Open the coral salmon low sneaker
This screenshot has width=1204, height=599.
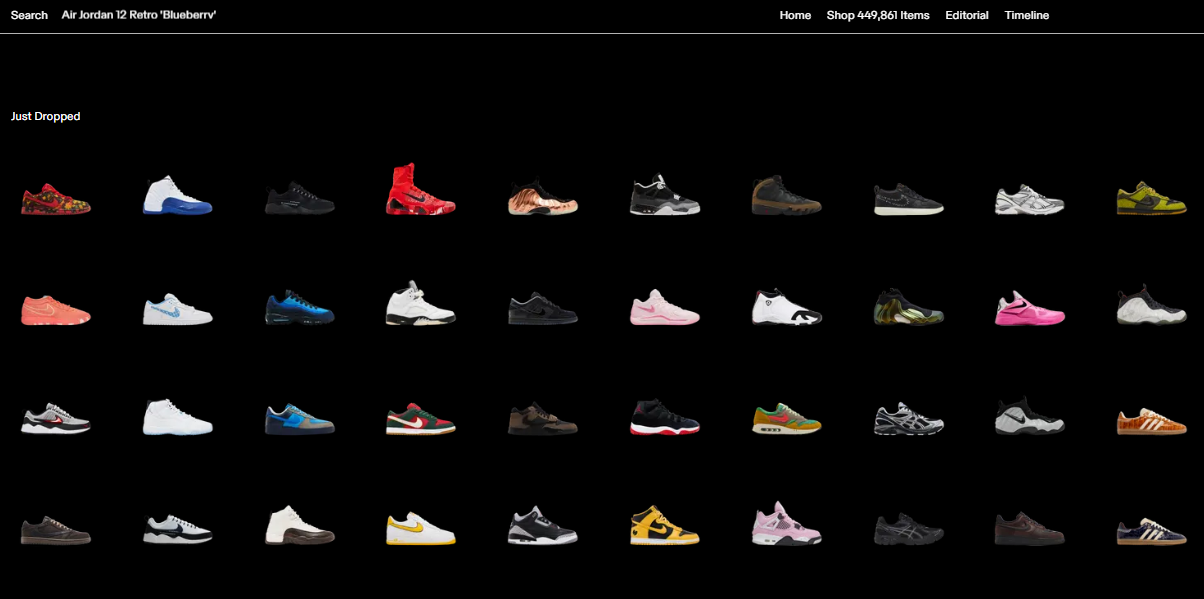coord(56,310)
